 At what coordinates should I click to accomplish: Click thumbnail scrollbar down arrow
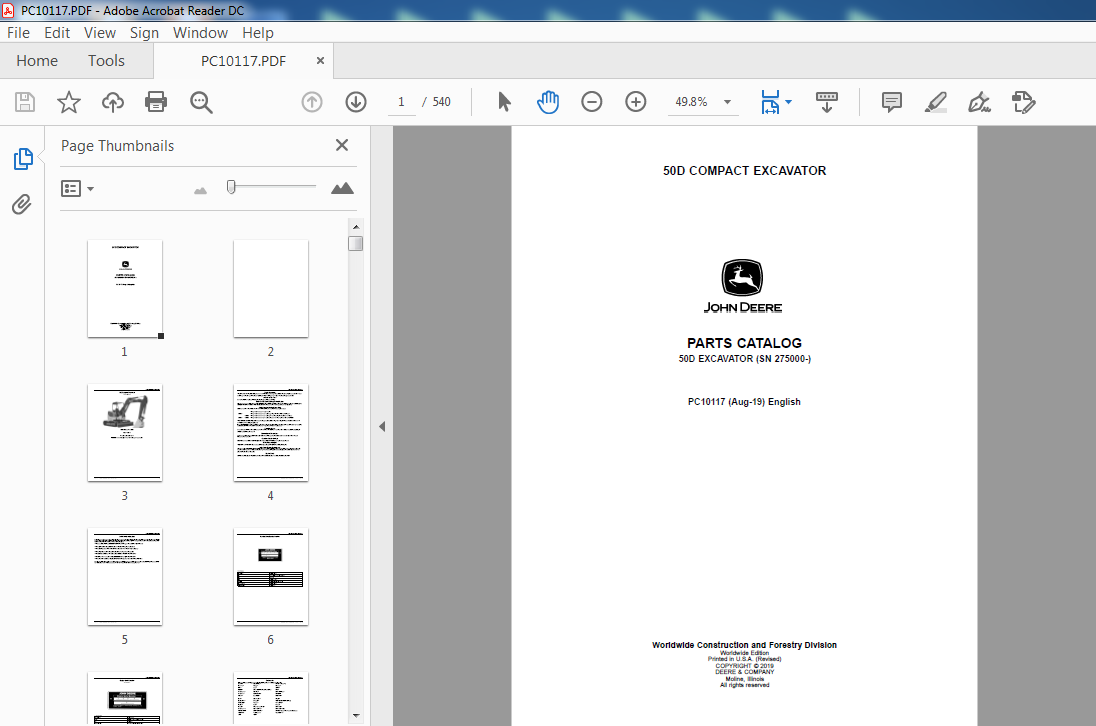pos(356,716)
